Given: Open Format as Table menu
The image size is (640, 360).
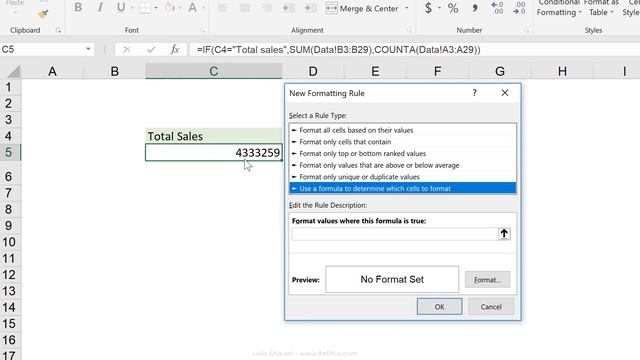Looking at the screenshot, I should pos(601,8).
